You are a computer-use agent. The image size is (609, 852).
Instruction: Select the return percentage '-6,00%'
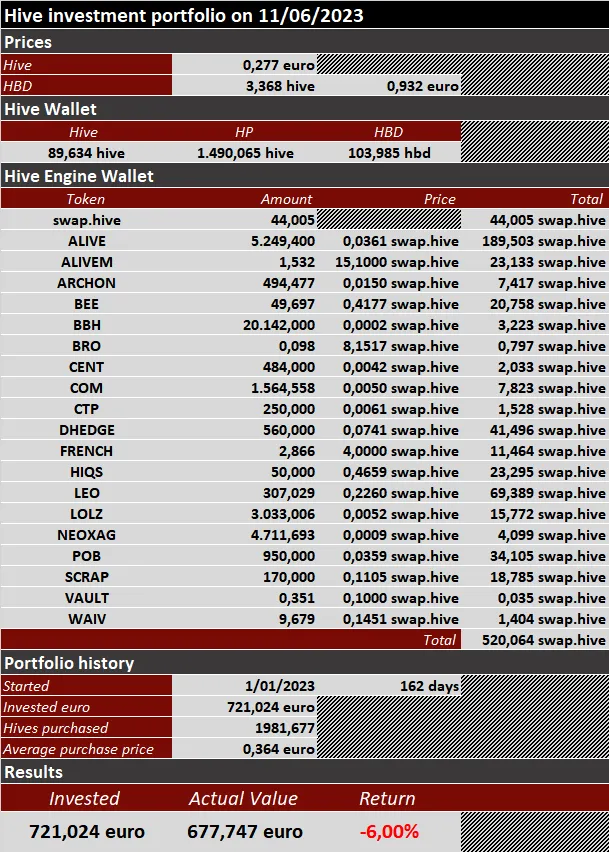pos(389,832)
